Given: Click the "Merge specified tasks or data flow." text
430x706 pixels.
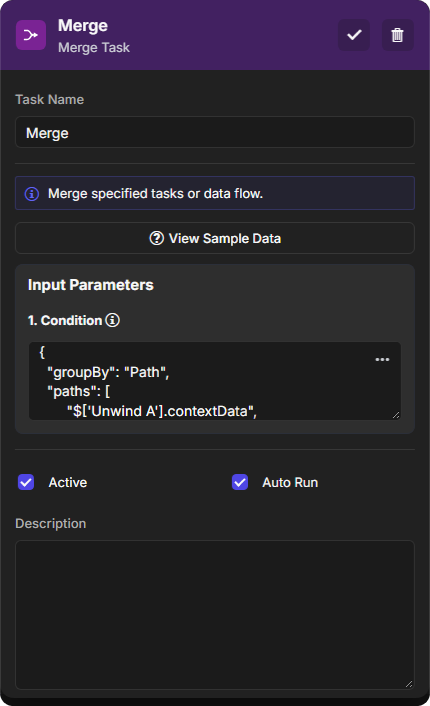Looking at the screenshot, I should (x=155, y=194).
